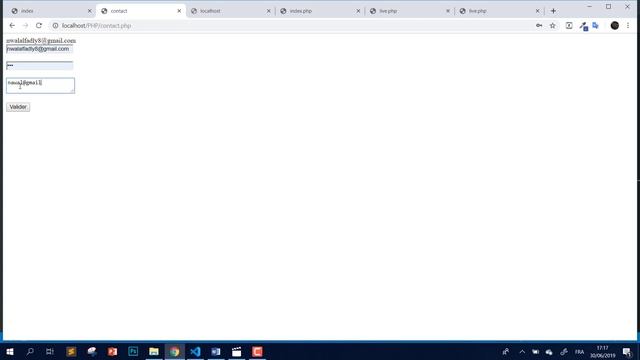This screenshot has width=640, height=360.
Task: Click inside the message textarea
Action: 40,85
